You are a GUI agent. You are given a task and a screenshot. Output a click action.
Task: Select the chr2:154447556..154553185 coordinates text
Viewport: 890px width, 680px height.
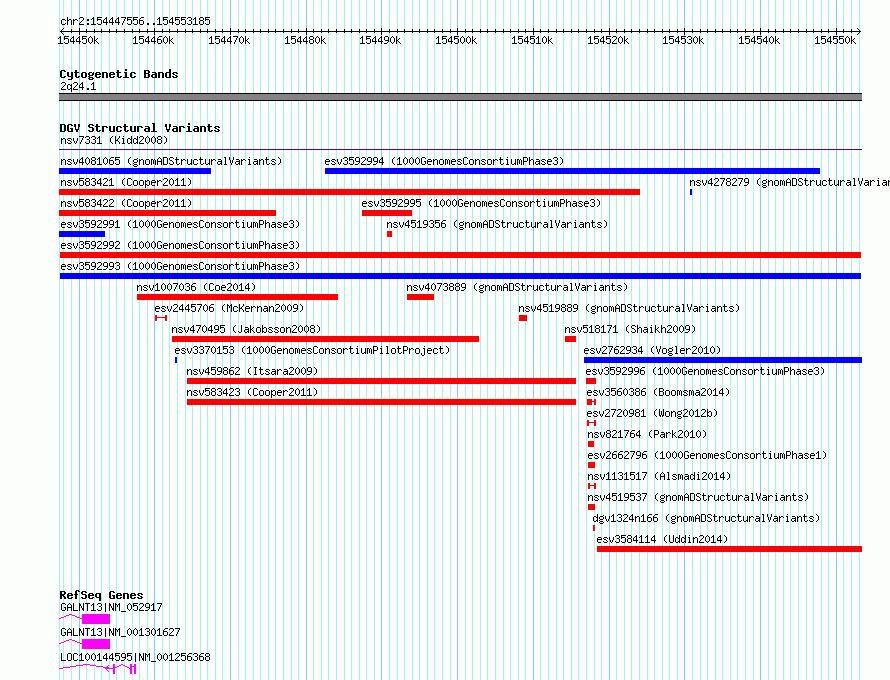135,21
